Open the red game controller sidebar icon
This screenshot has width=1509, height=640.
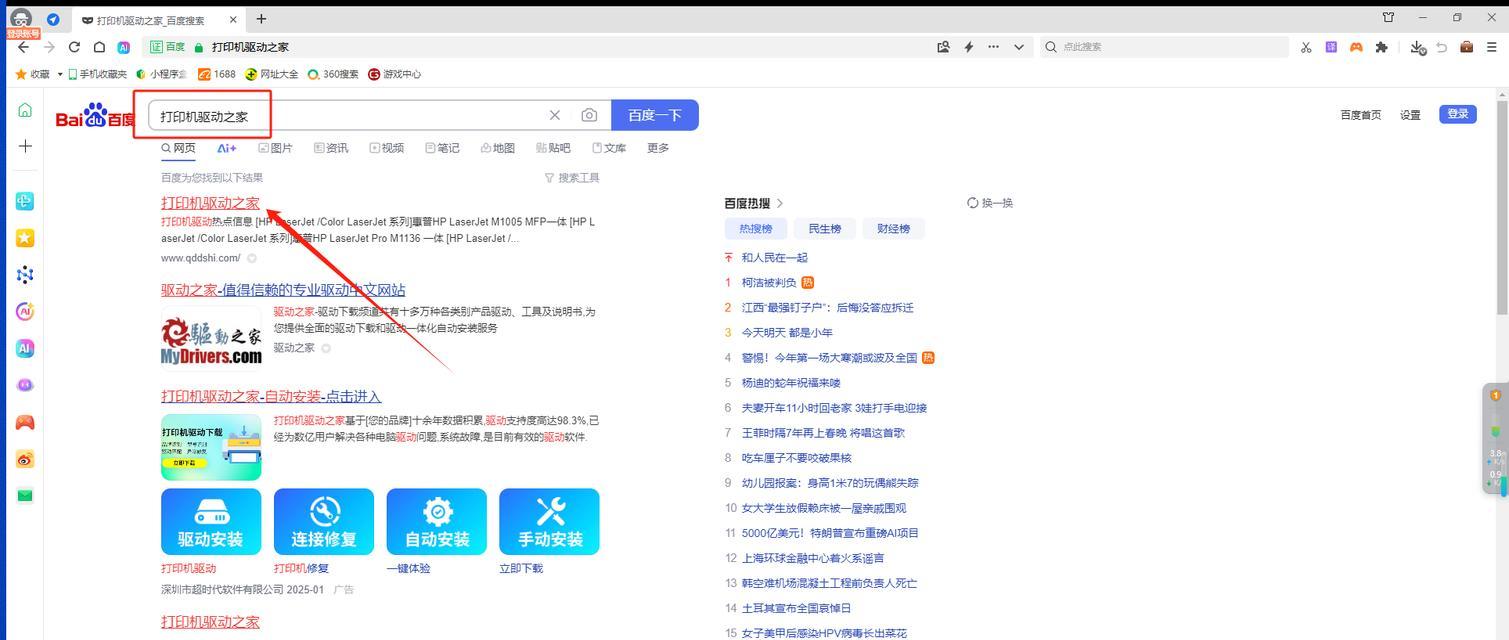[25, 422]
